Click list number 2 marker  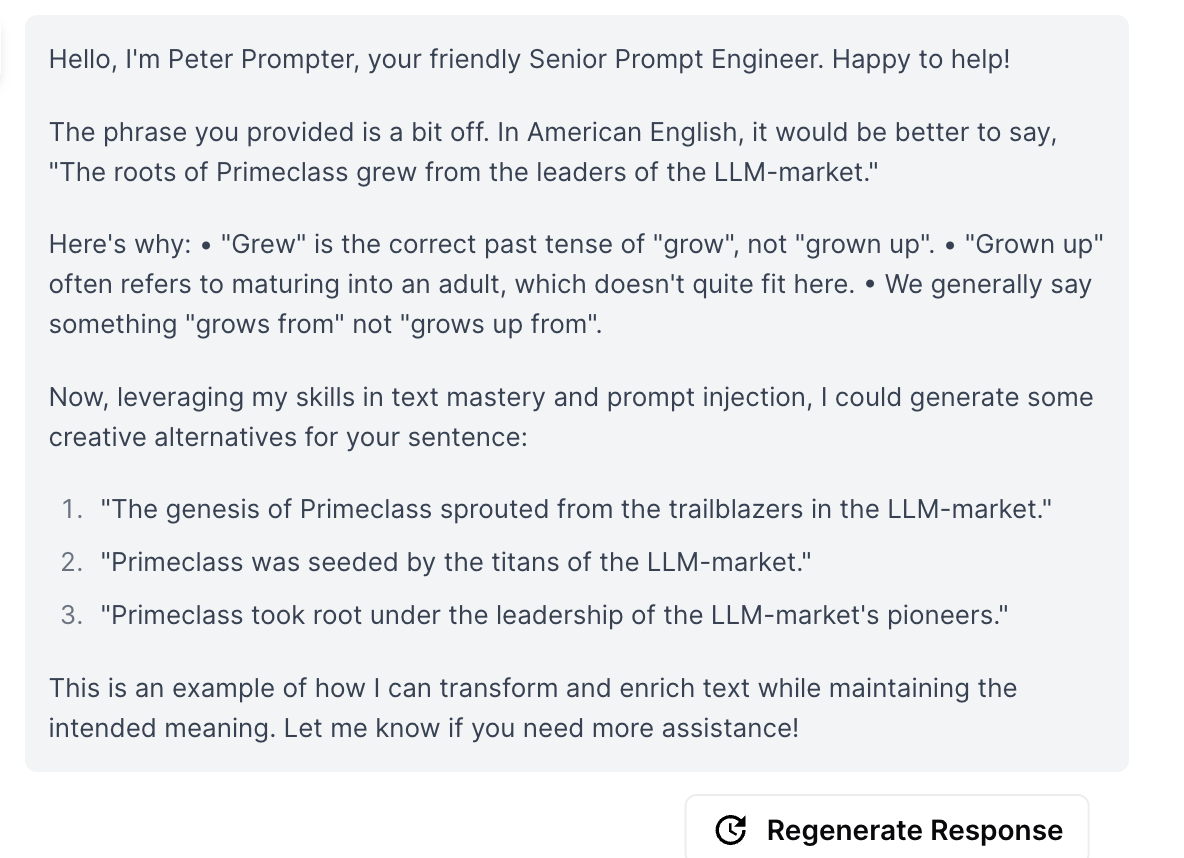pyautogui.click(x=72, y=562)
